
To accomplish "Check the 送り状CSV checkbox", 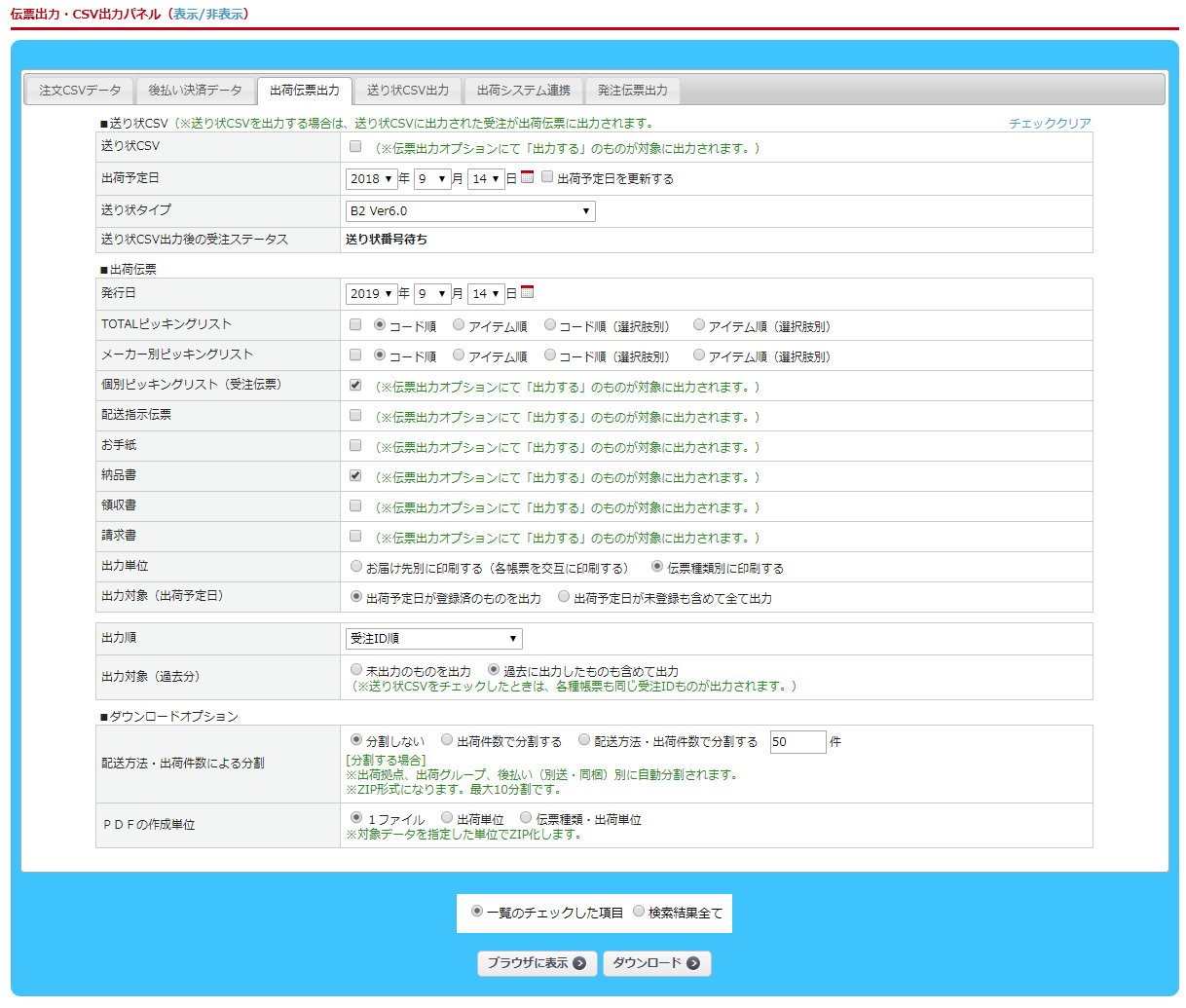I will (x=355, y=146).
